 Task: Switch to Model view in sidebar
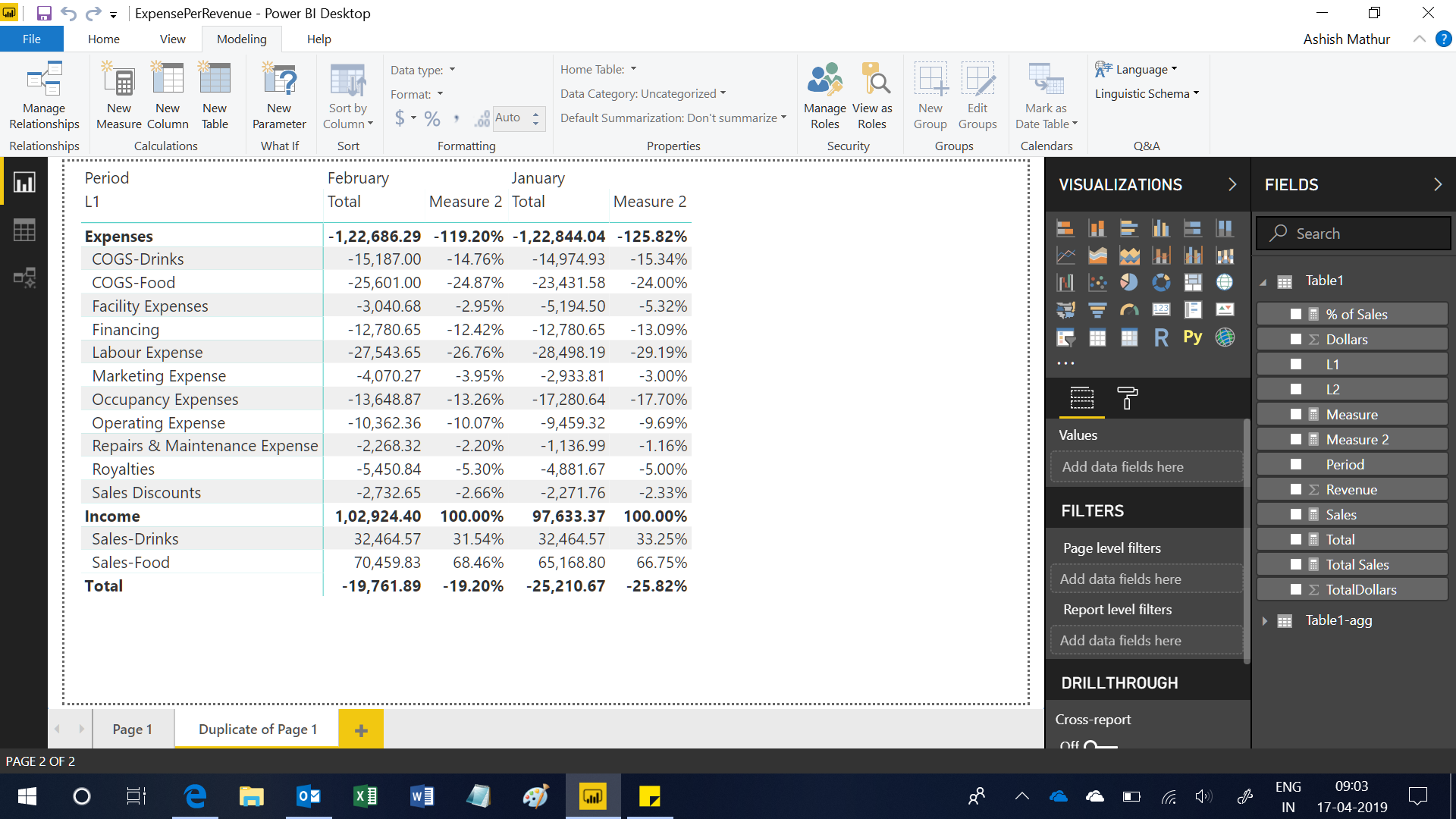24,278
